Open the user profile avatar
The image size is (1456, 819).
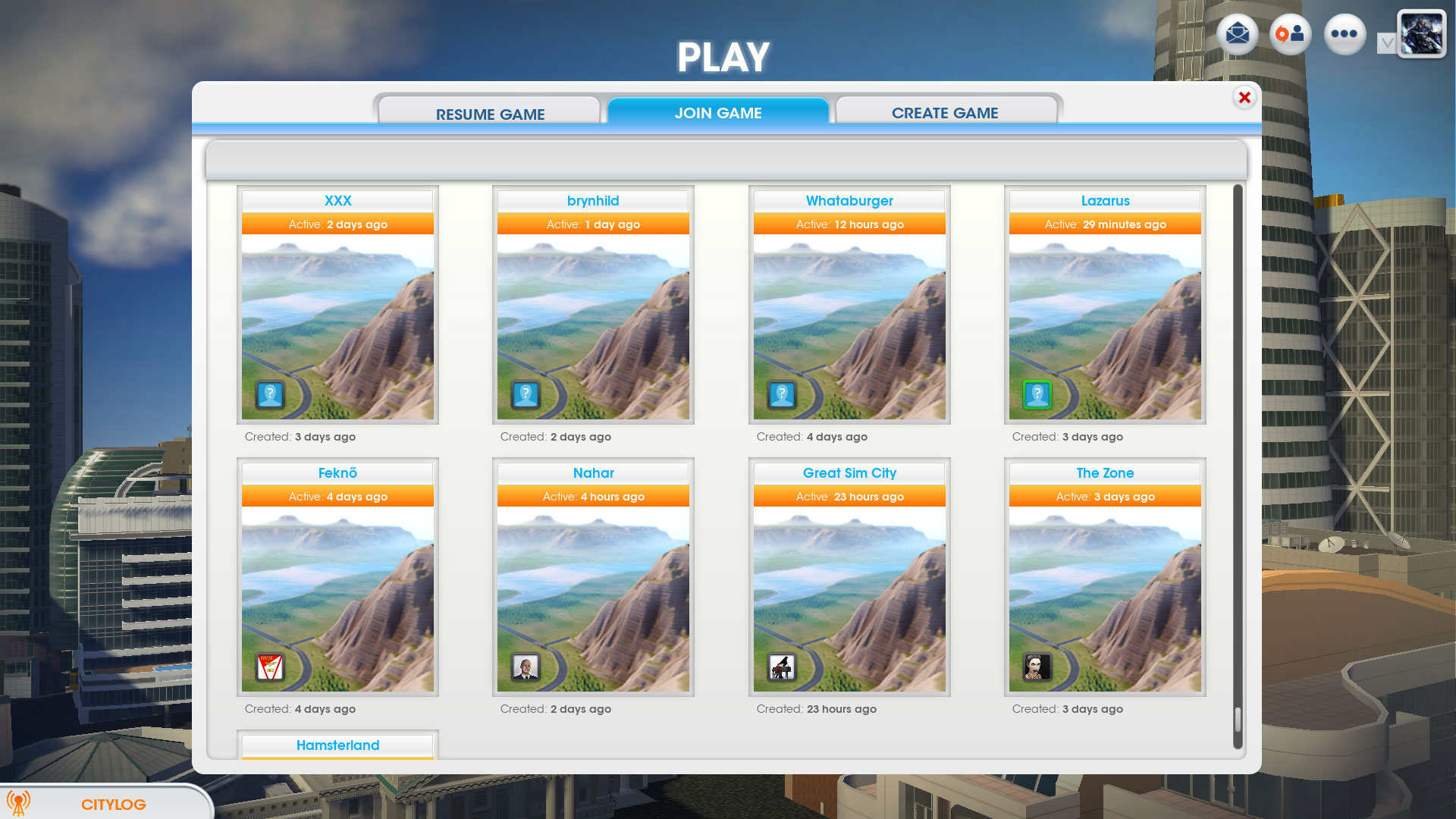[1422, 33]
